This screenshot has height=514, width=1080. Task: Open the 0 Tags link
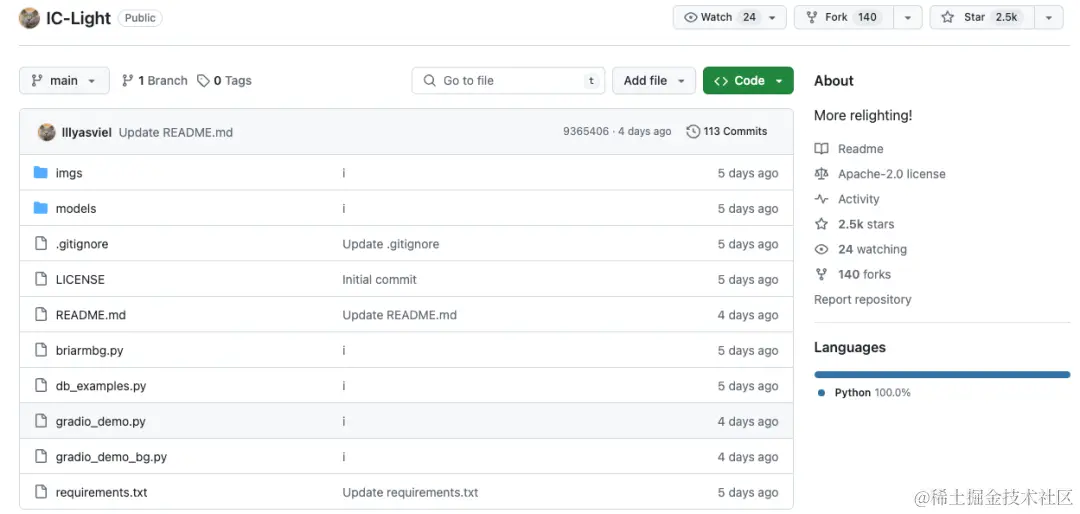click(x=225, y=81)
